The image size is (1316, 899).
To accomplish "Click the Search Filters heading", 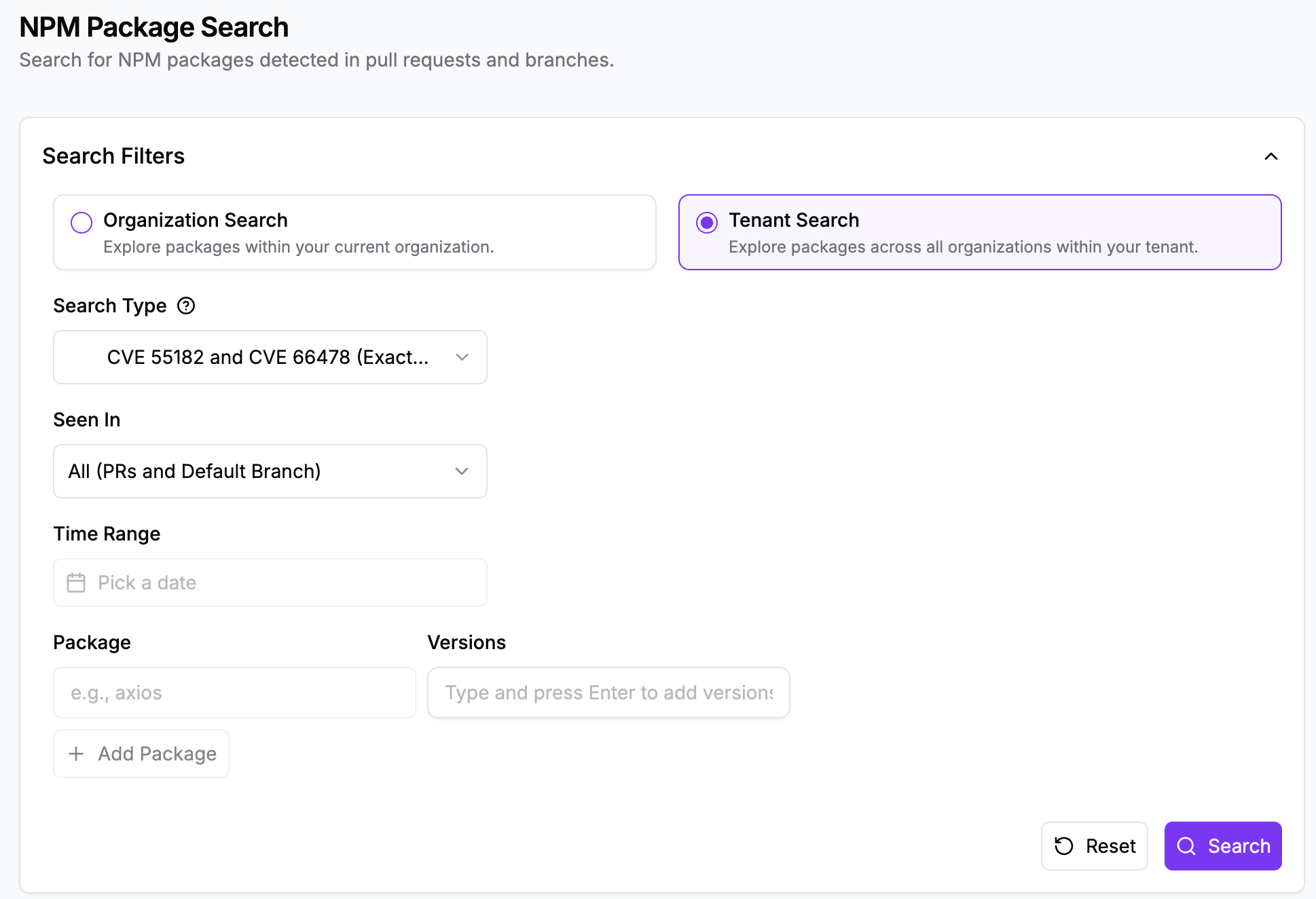I will coord(113,156).
